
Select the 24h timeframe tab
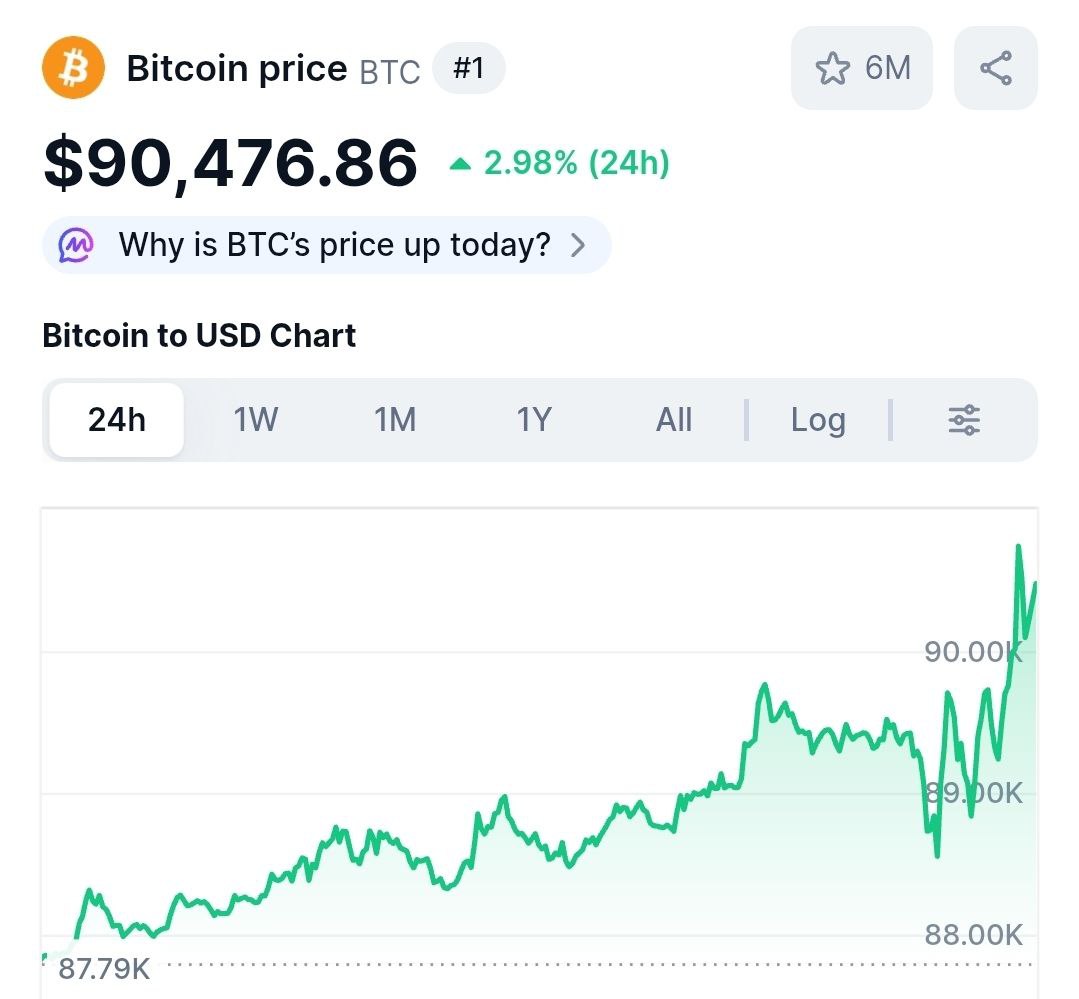coord(117,420)
